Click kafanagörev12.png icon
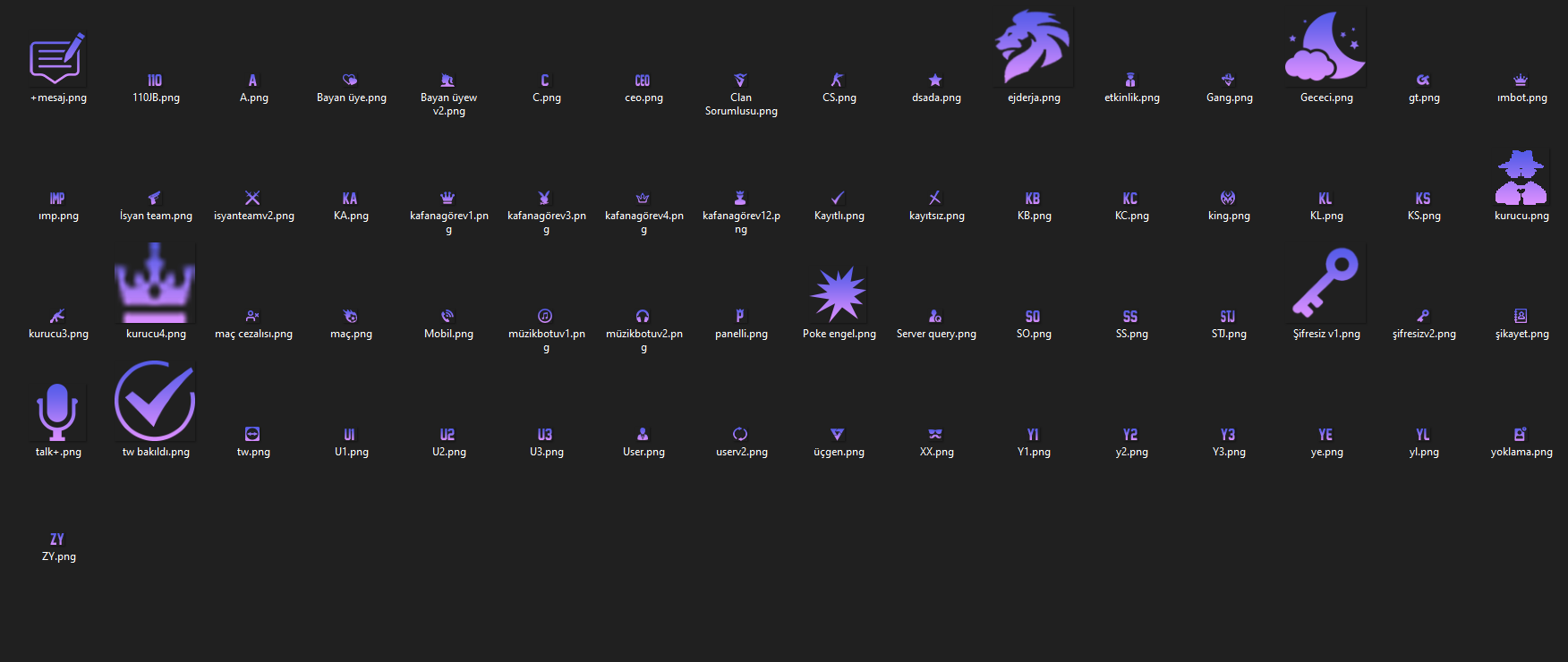The image size is (1568, 662). tap(740, 199)
